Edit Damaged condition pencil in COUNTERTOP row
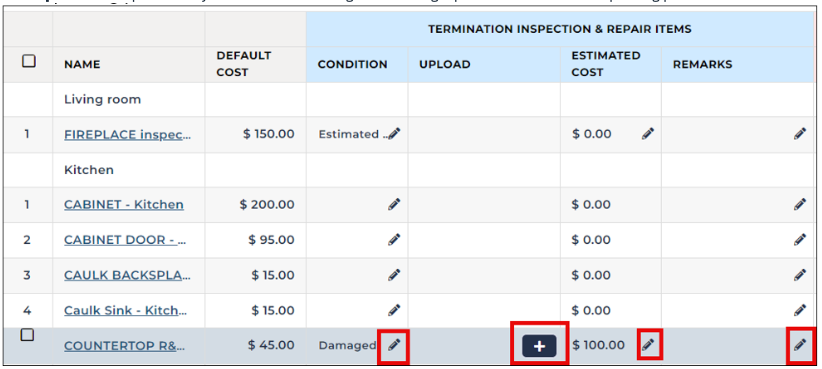Image resolution: width=822 pixels, height=369 pixels. click(x=394, y=344)
